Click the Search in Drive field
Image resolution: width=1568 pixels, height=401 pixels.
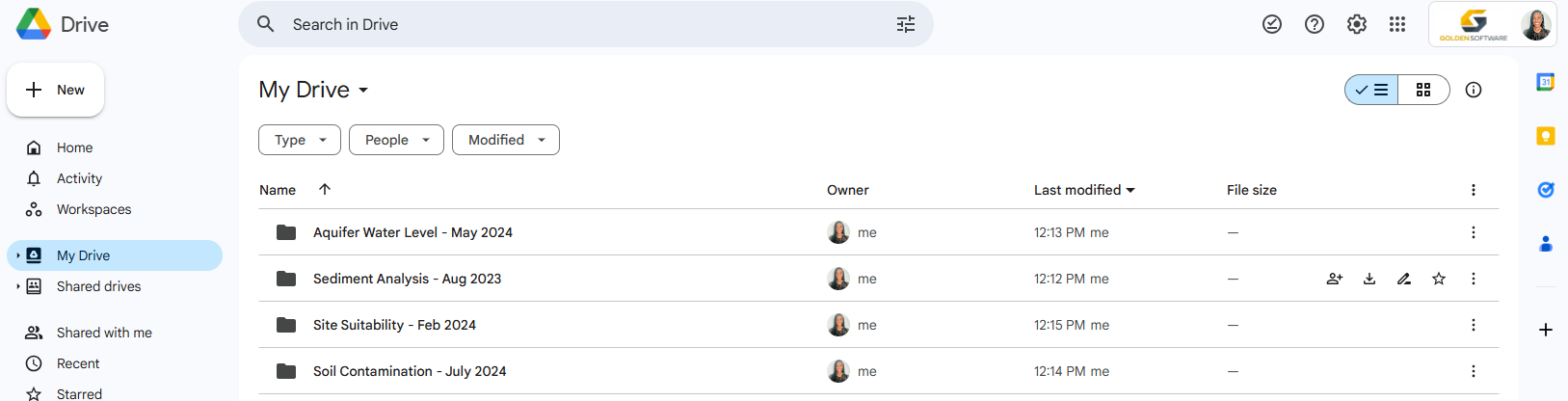click(x=578, y=24)
